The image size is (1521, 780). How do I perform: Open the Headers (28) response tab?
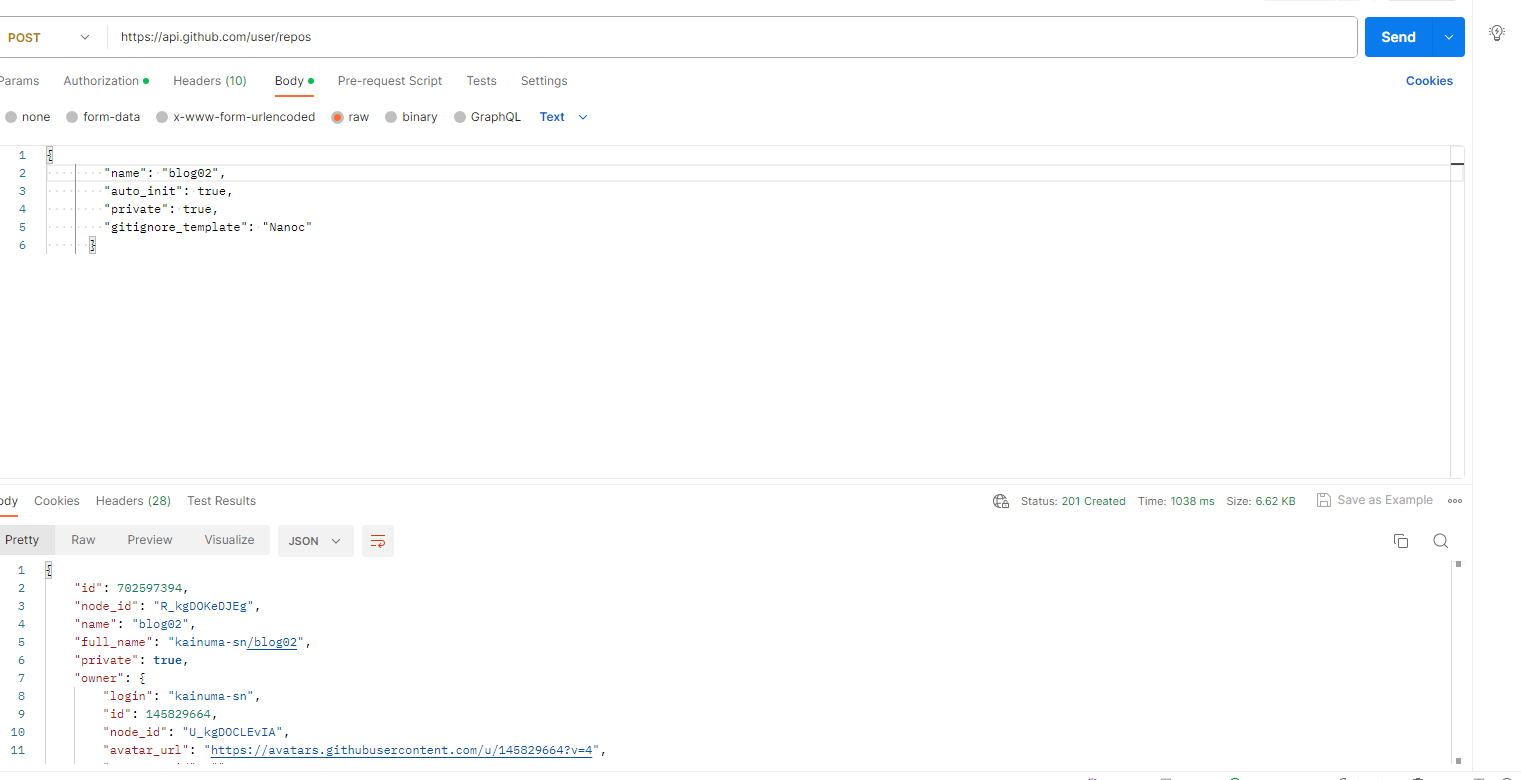pos(133,501)
